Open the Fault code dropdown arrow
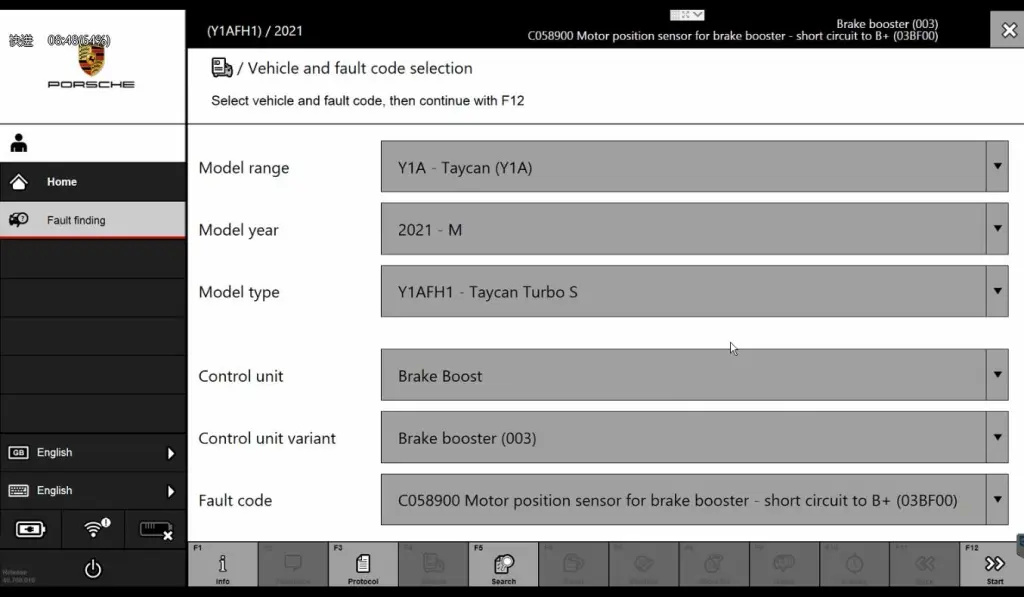 997,499
